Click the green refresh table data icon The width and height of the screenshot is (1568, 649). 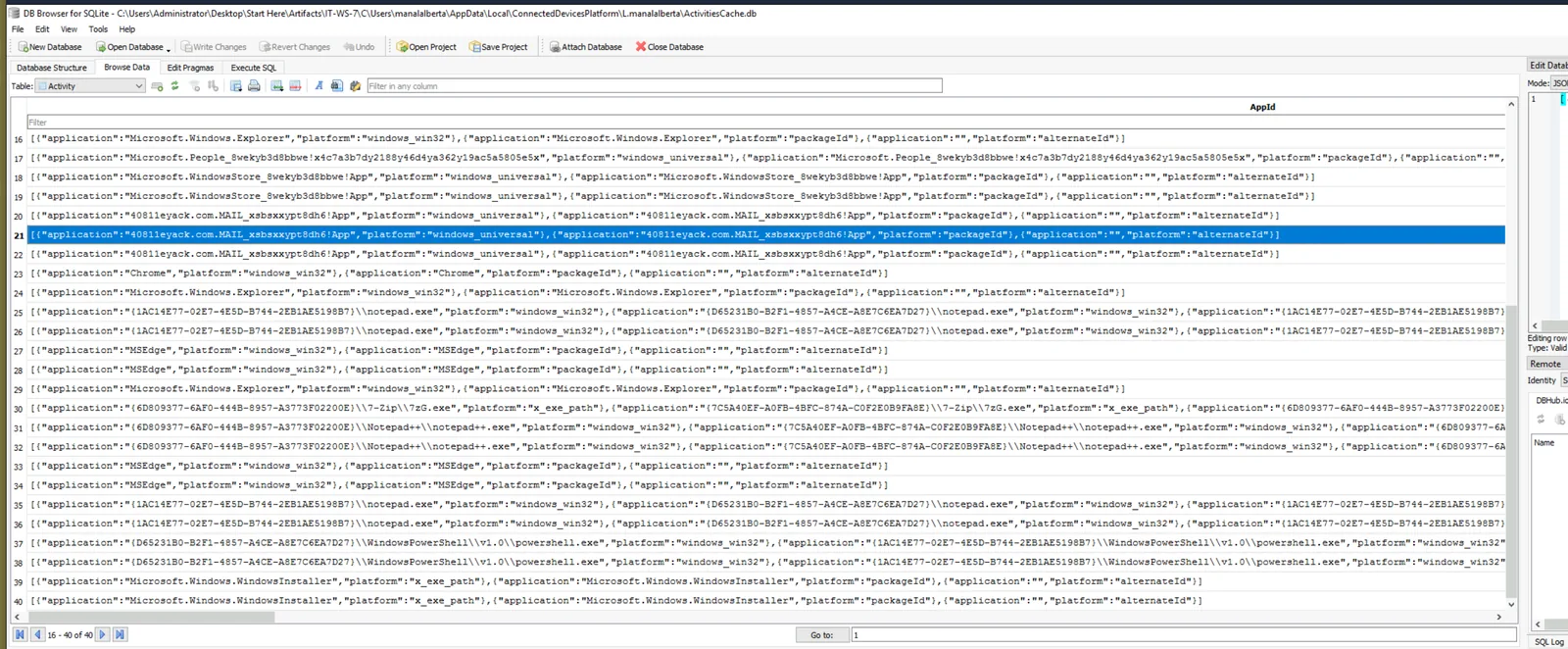pyautogui.click(x=174, y=86)
